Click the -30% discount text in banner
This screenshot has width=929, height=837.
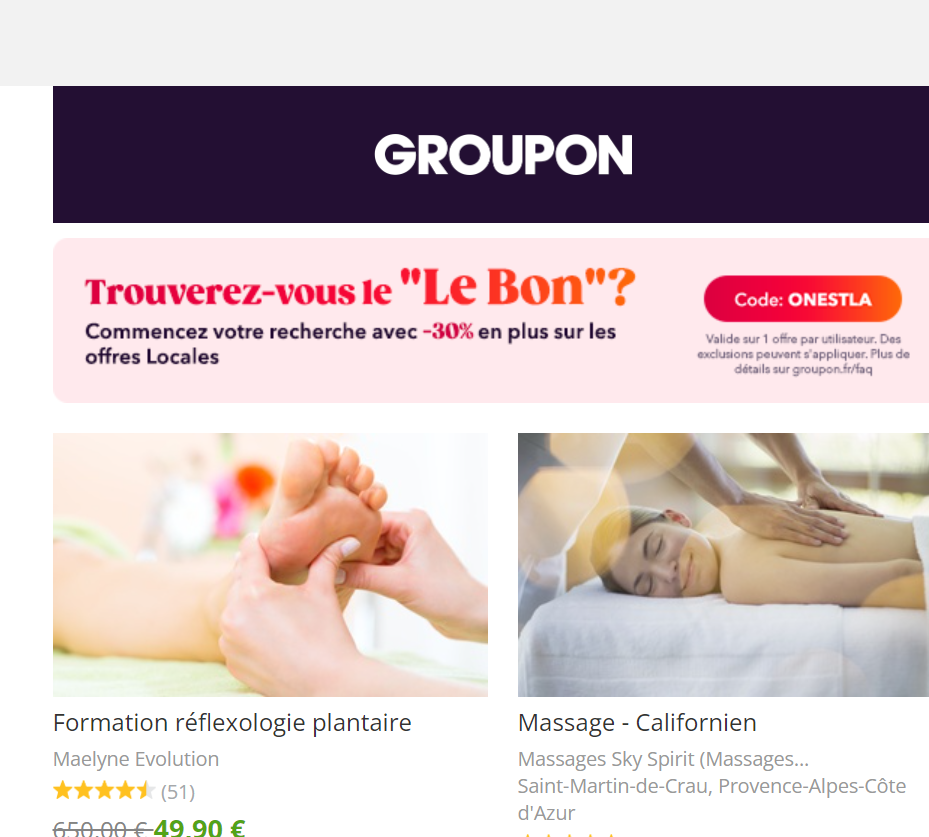(x=448, y=332)
